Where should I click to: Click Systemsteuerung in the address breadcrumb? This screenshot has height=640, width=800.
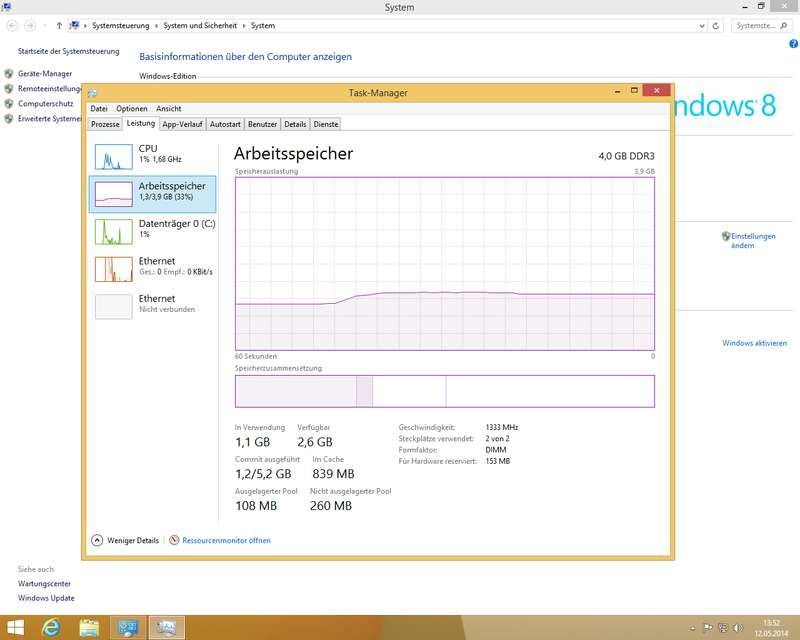[120, 26]
